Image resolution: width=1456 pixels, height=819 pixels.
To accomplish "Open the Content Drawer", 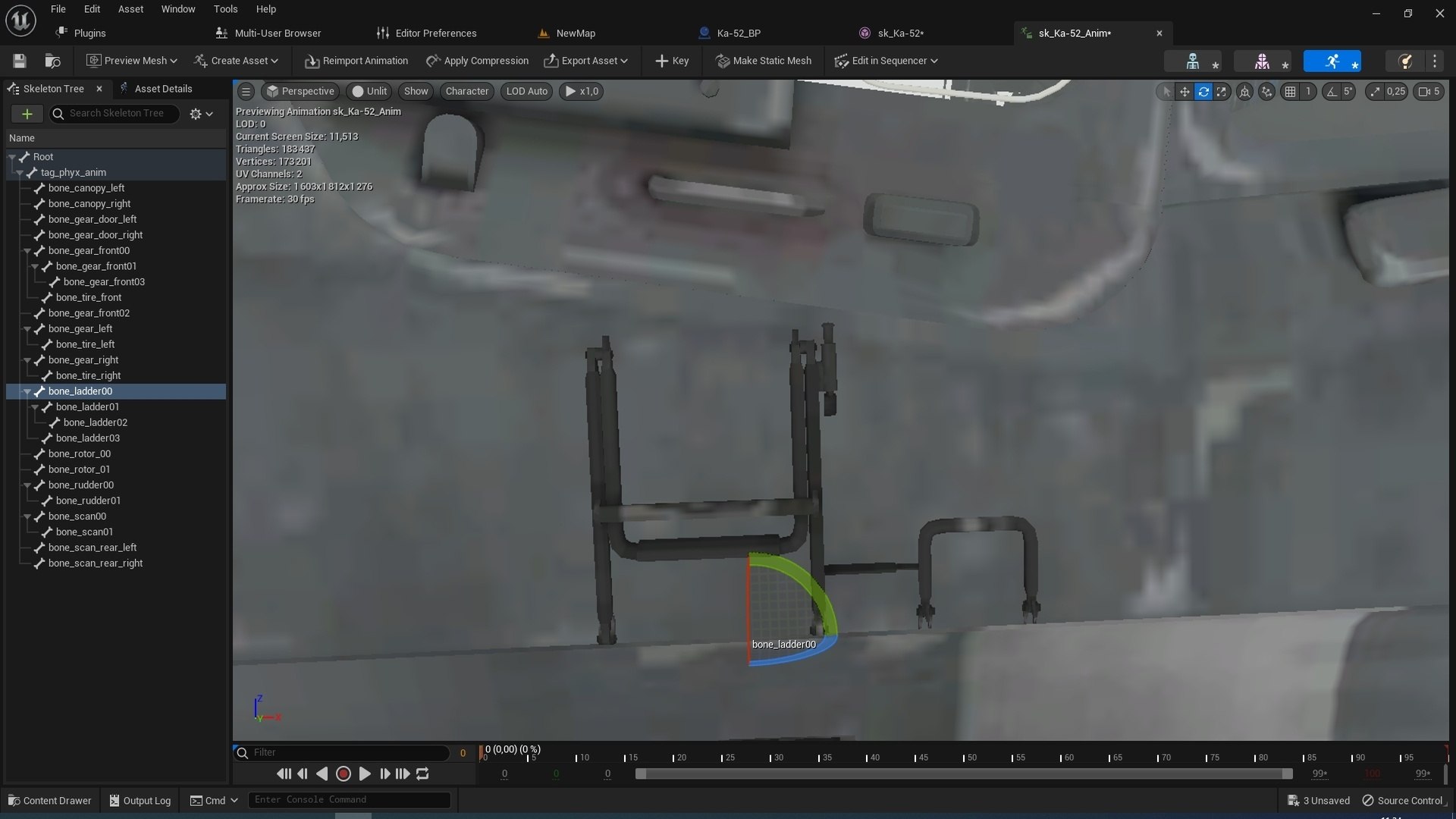I will 49,801.
